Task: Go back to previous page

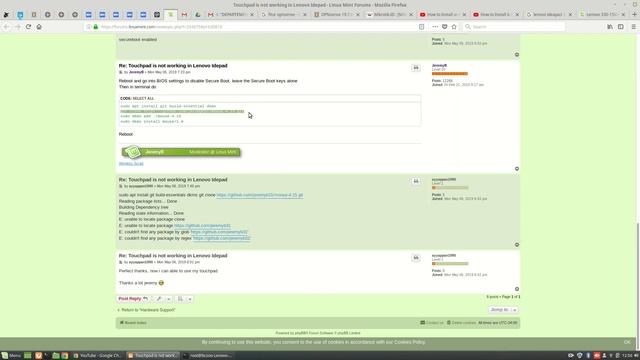Action: [7, 27]
